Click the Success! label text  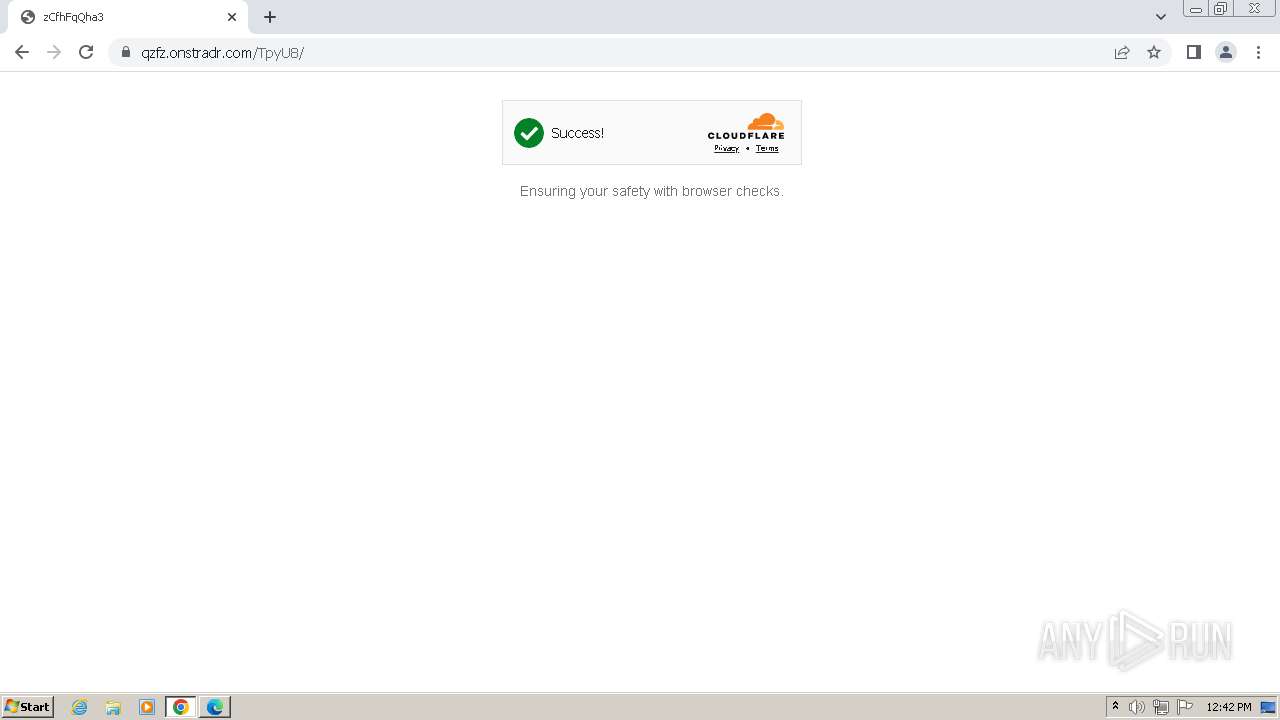[577, 133]
